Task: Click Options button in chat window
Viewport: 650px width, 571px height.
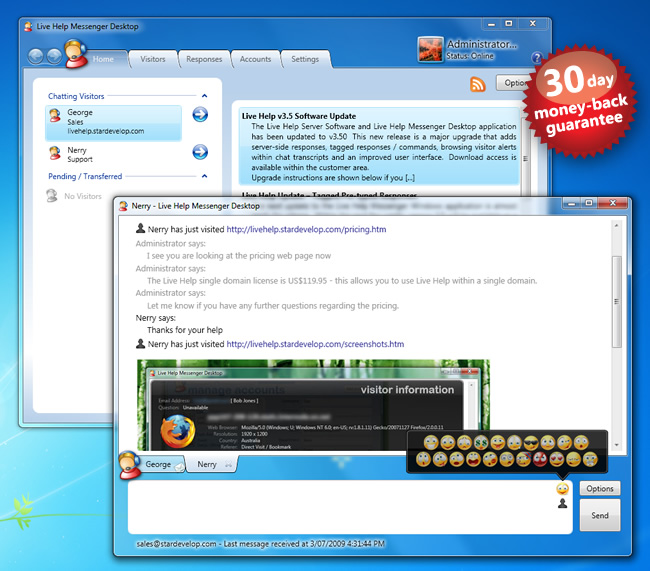Action: 600,488
